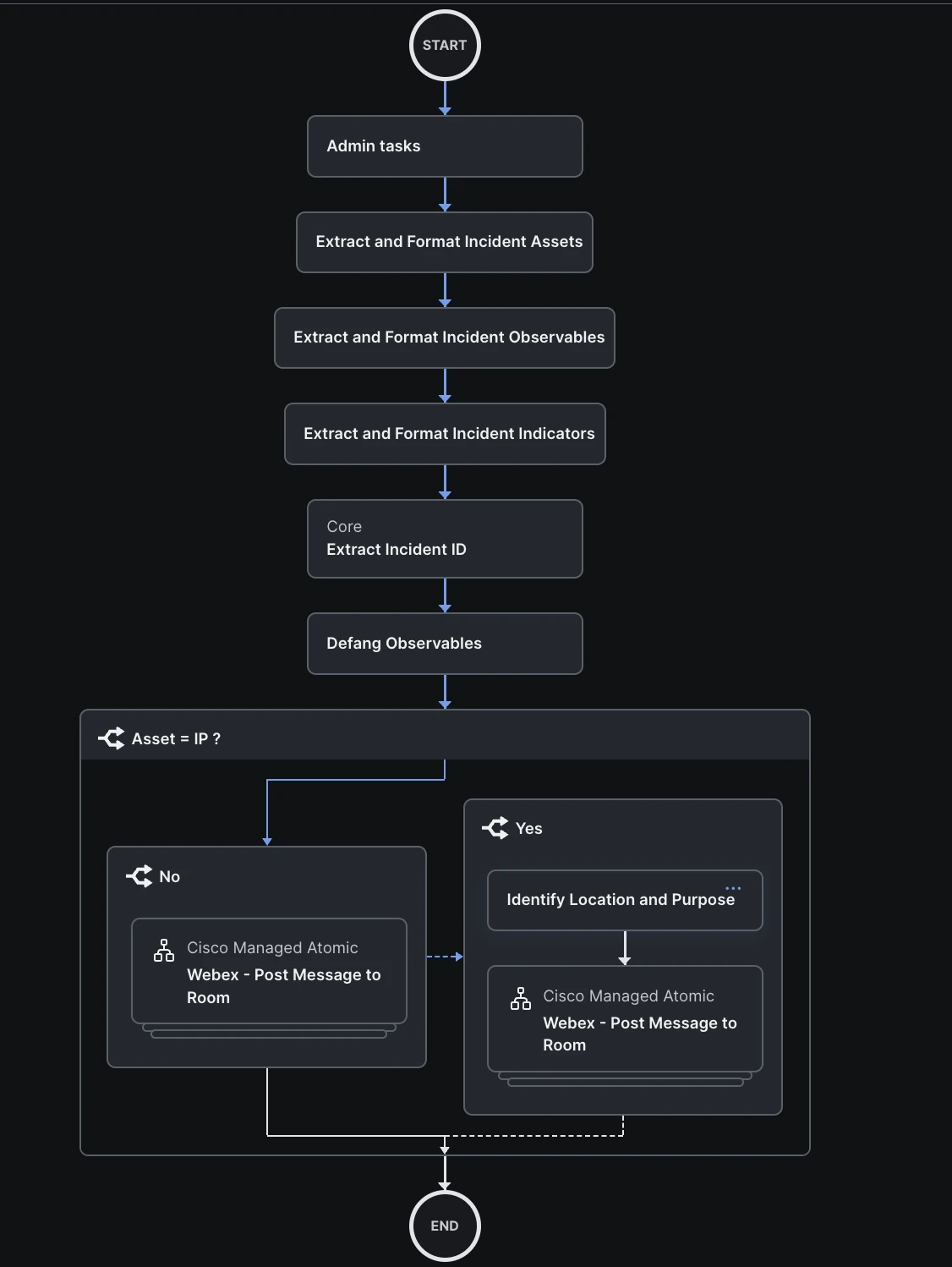The image size is (952, 1267).
Task: Expand stacked items under Yes-branch Webex node
Action: pos(624,1081)
